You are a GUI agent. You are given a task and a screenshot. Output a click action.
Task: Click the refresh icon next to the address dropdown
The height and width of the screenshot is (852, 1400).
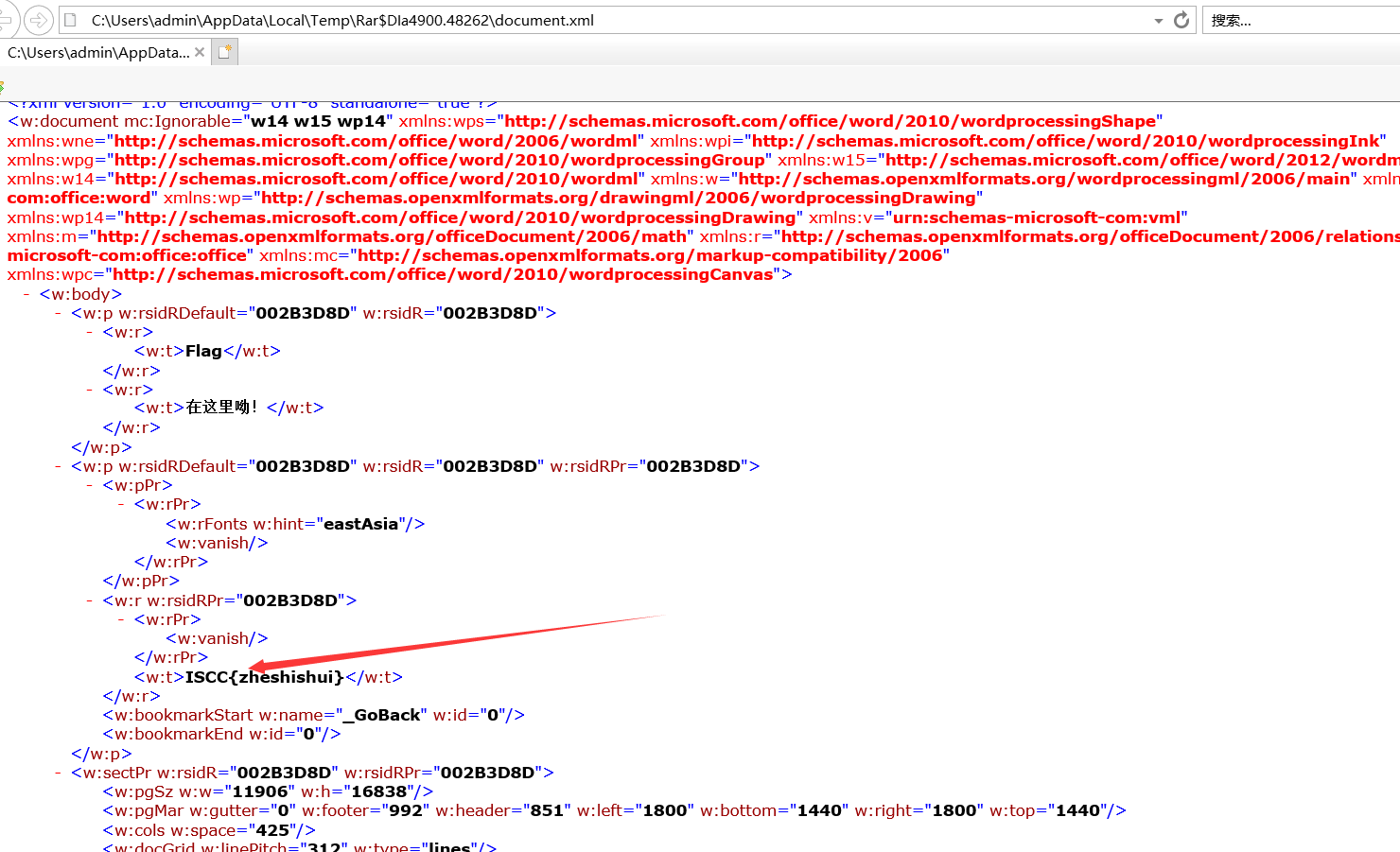point(1181,20)
